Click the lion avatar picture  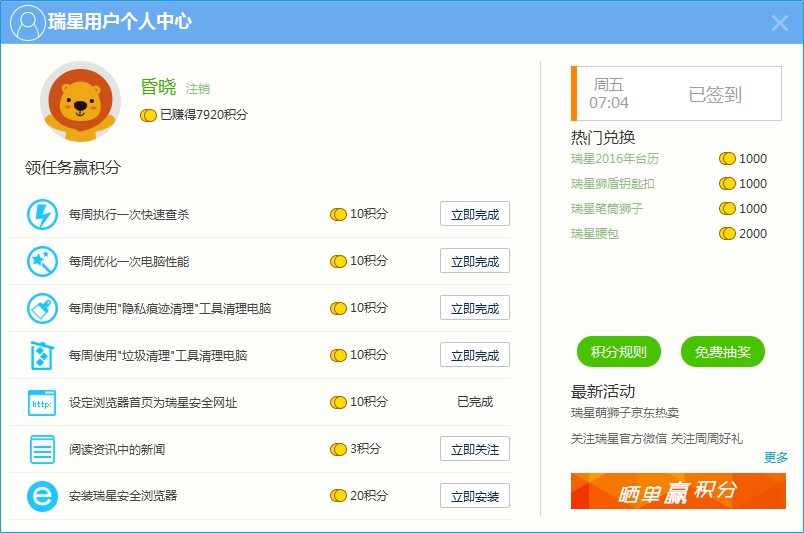pos(81,102)
